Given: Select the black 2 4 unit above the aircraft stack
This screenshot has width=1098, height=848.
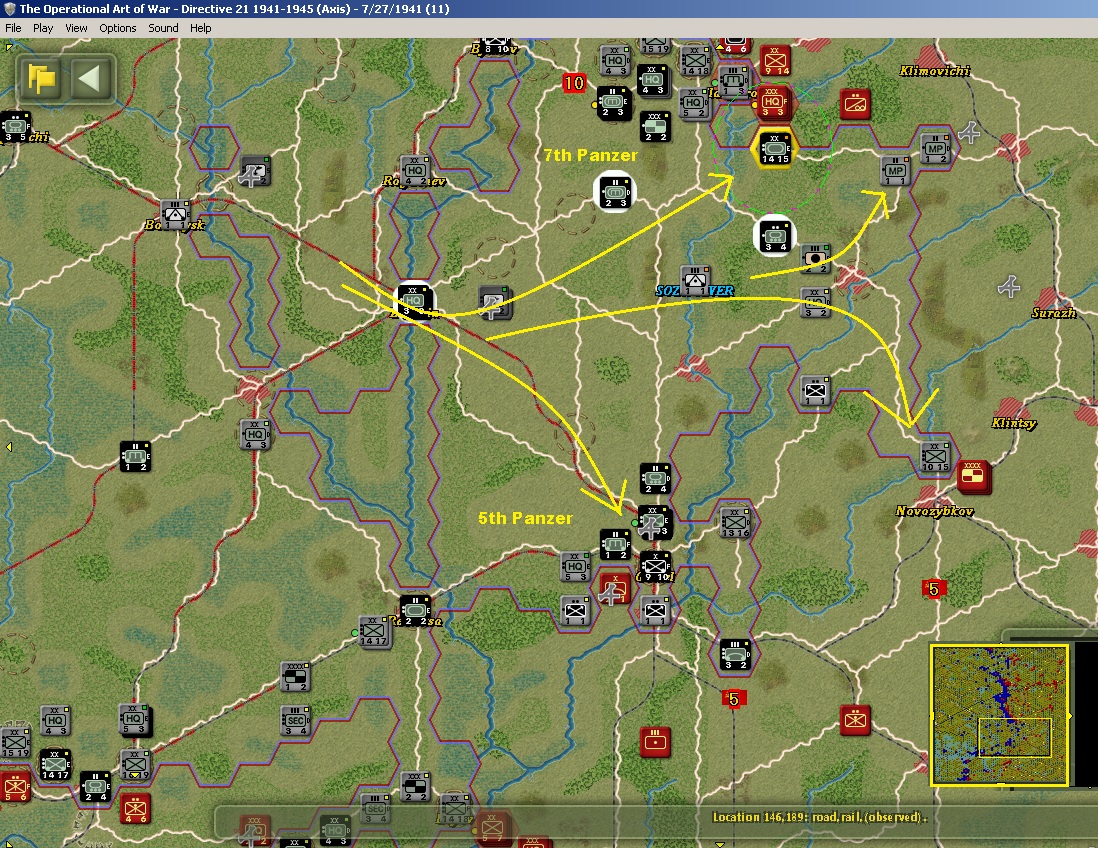Looking at the screenshot, I should tap(655, 478).
